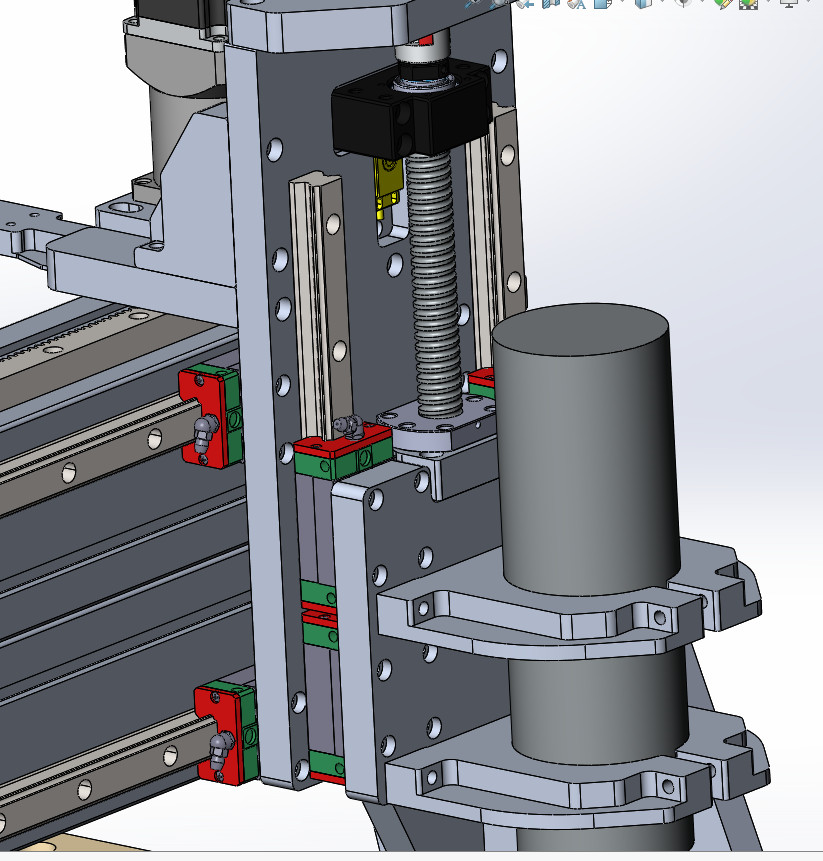Select the upper red carriage on horizontal rail
823x861 pixels.
pyautogui.click(x=211, y=416)
